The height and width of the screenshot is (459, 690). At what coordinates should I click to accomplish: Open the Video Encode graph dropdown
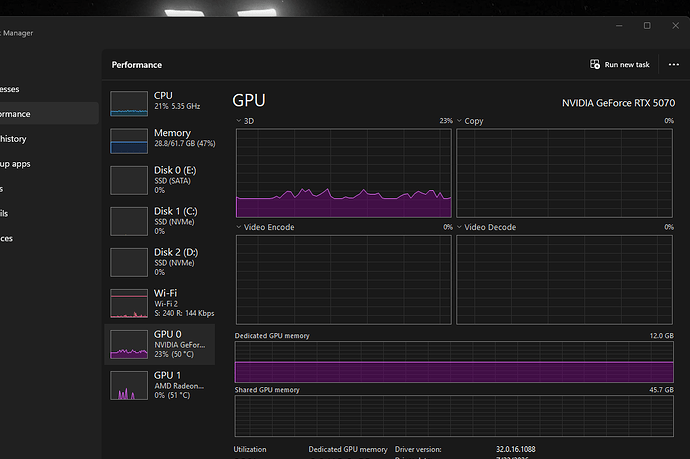239,227
